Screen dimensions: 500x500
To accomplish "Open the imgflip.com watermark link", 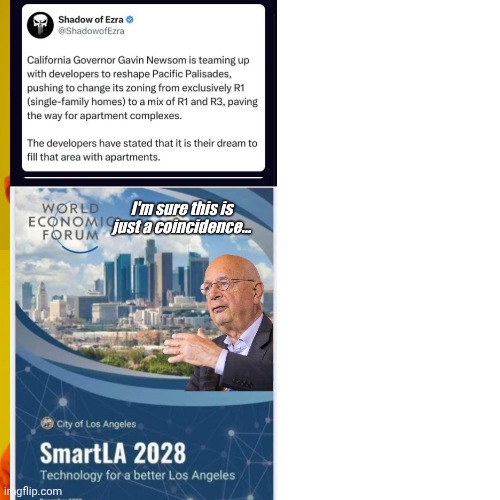I will click(x=33, y=491).
